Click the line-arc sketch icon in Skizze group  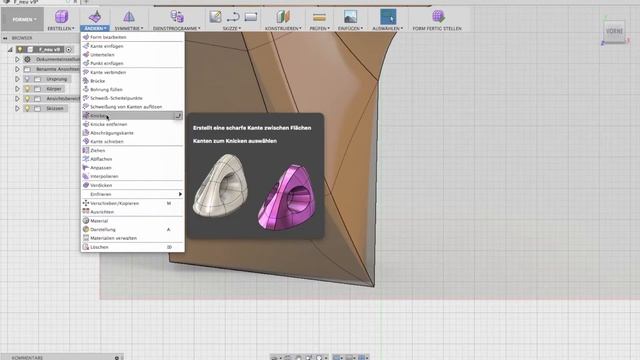(233, 17)
